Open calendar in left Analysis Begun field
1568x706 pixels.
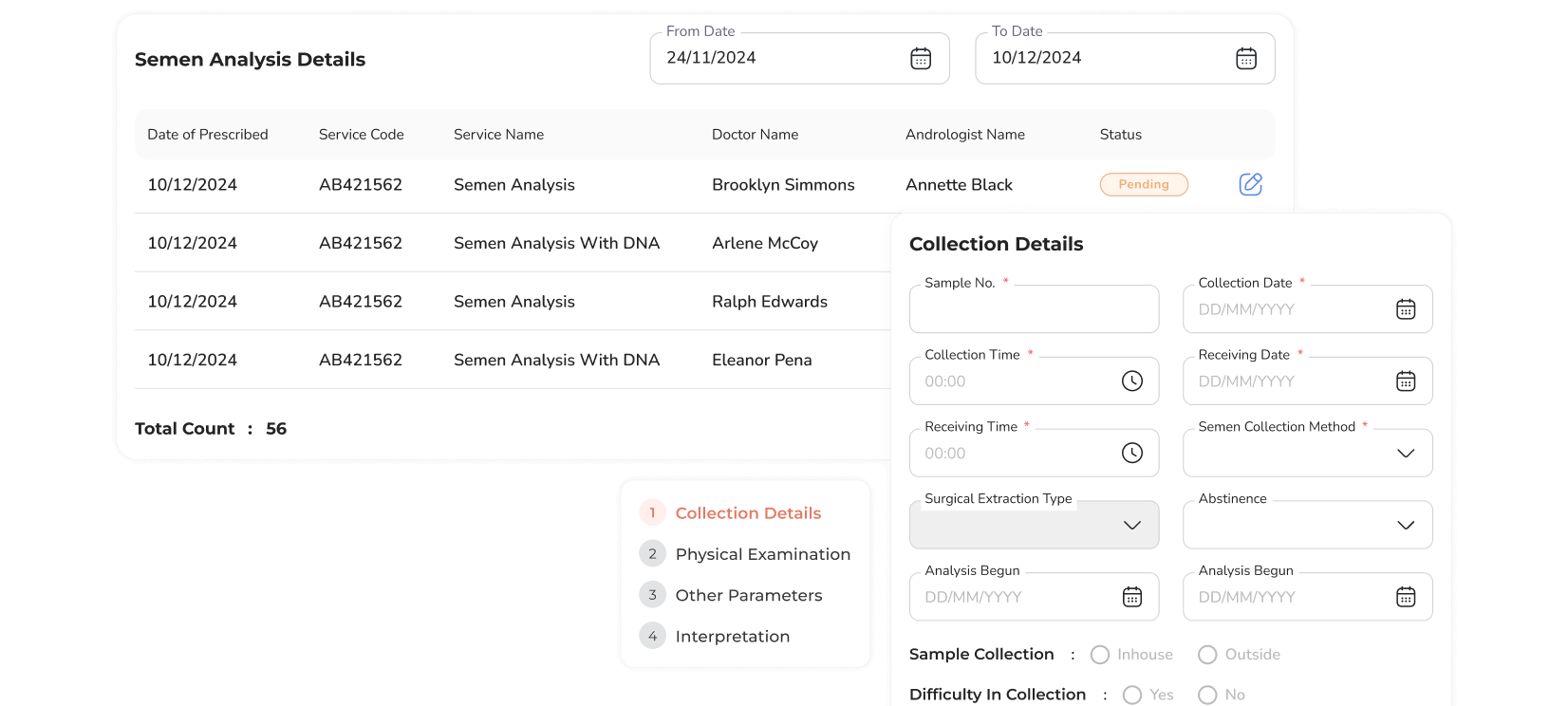[x=1131, y=597]
